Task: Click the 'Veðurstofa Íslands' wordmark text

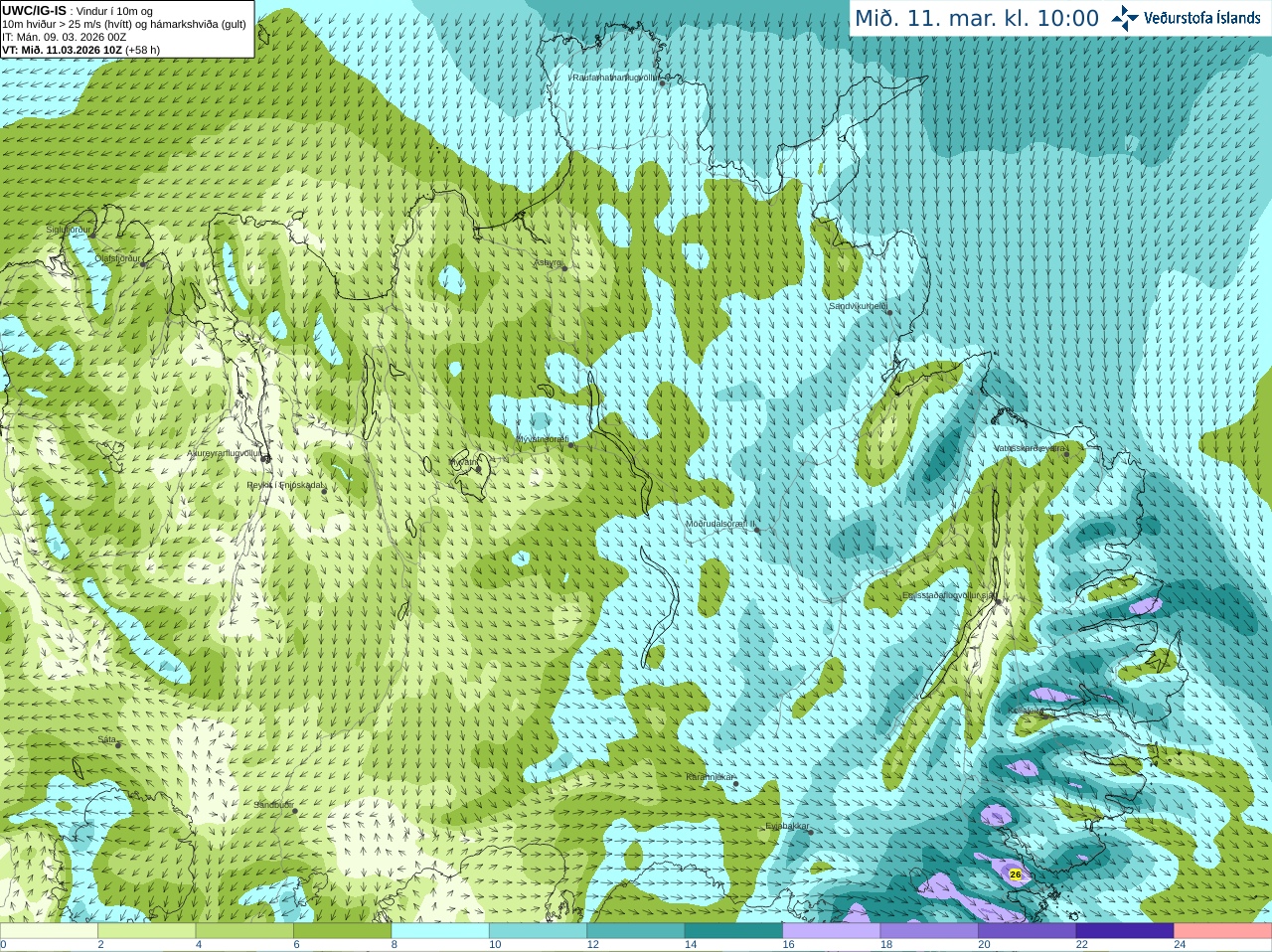Action: (x=1202, y=18)
